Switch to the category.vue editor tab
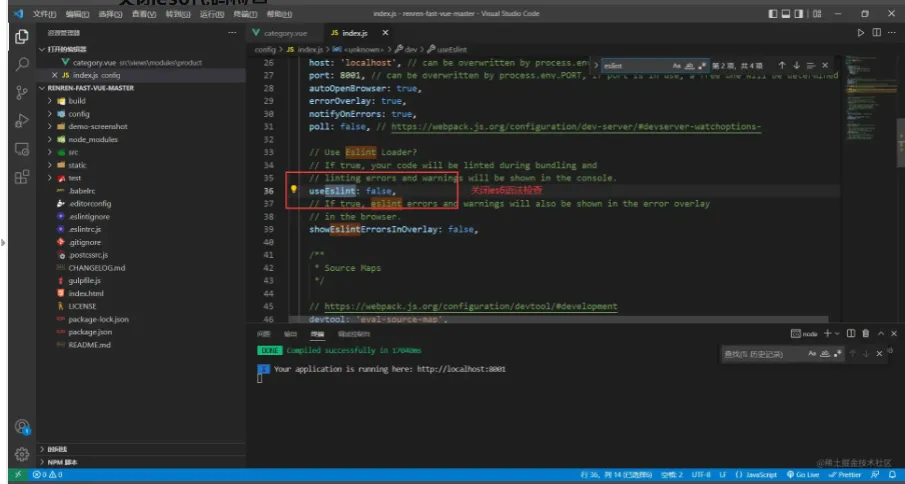The width and height of the screenshot is (905, 484). [284, 33]
